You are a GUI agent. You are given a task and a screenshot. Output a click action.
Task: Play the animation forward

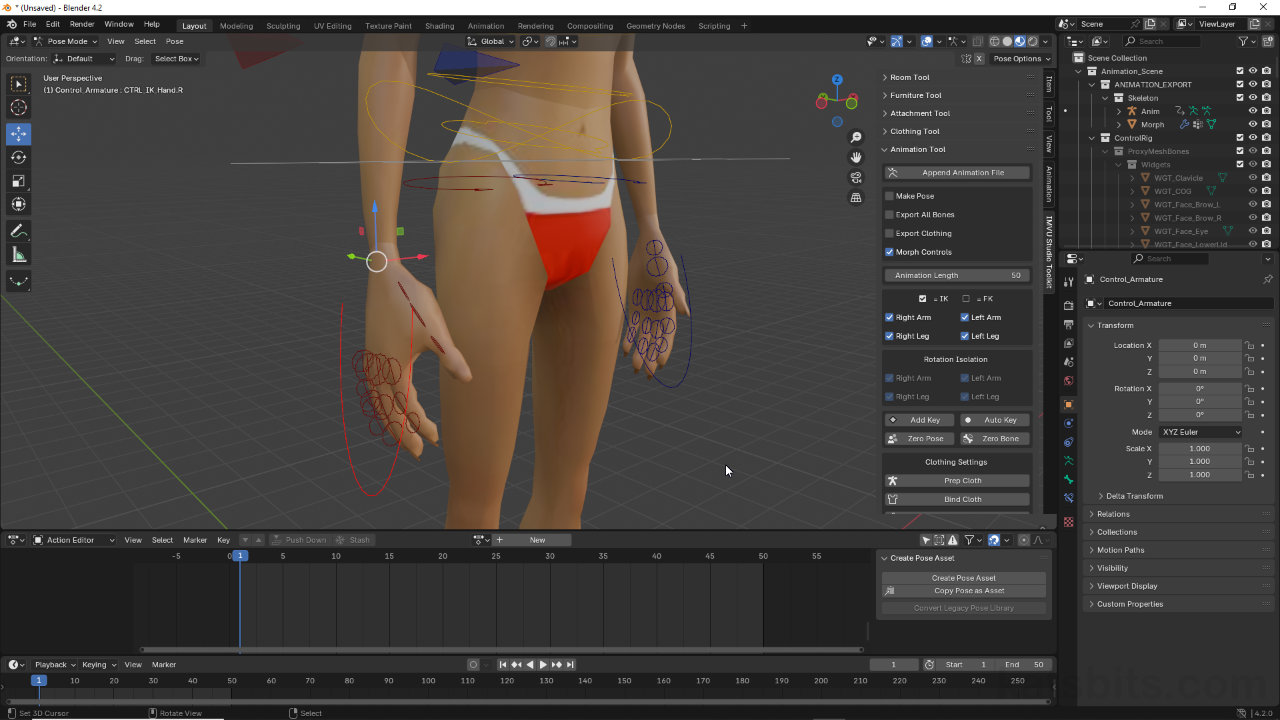coord(543,665)
